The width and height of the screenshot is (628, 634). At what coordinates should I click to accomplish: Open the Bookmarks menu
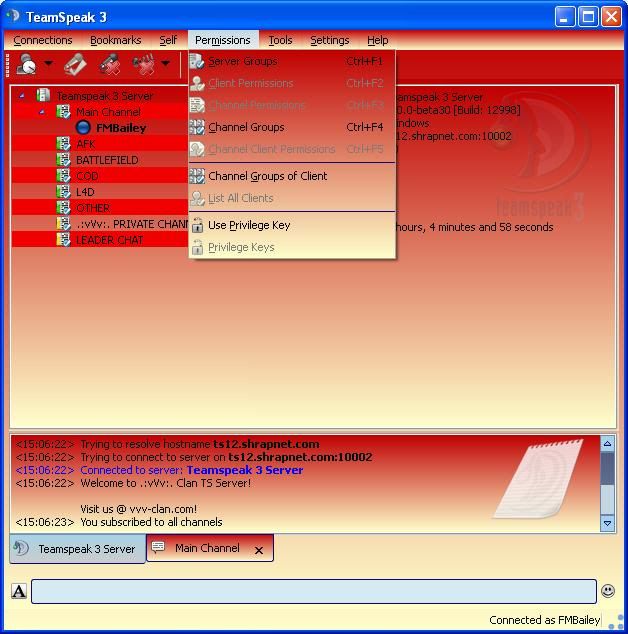click(x=115, y=40)
